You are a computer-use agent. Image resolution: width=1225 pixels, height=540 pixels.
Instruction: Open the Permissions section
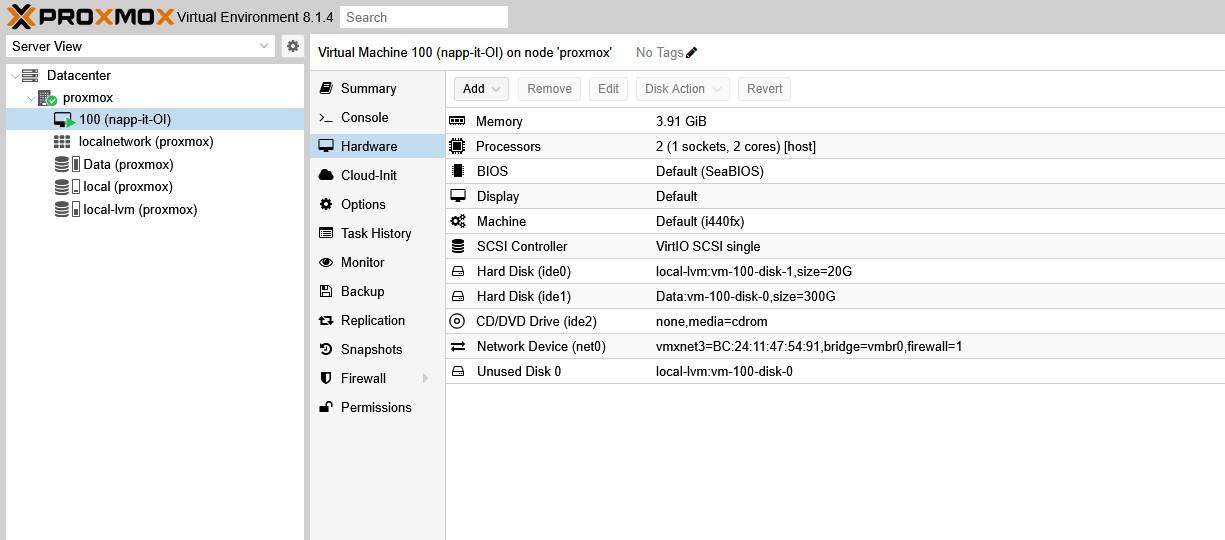pos(377,407)
